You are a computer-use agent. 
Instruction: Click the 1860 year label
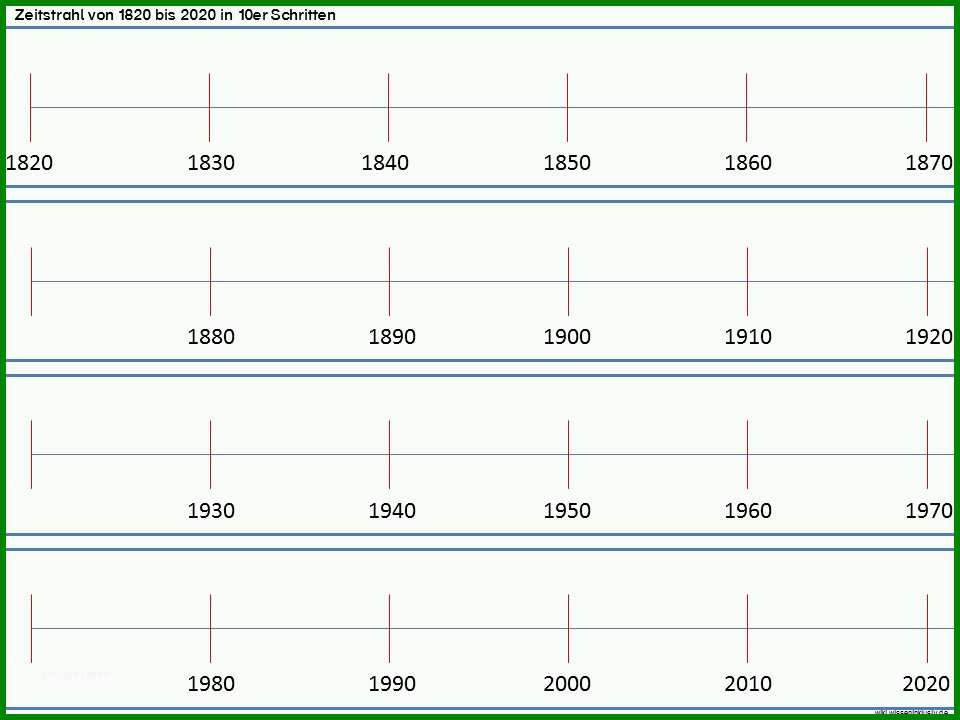click(x=748, y=163)
